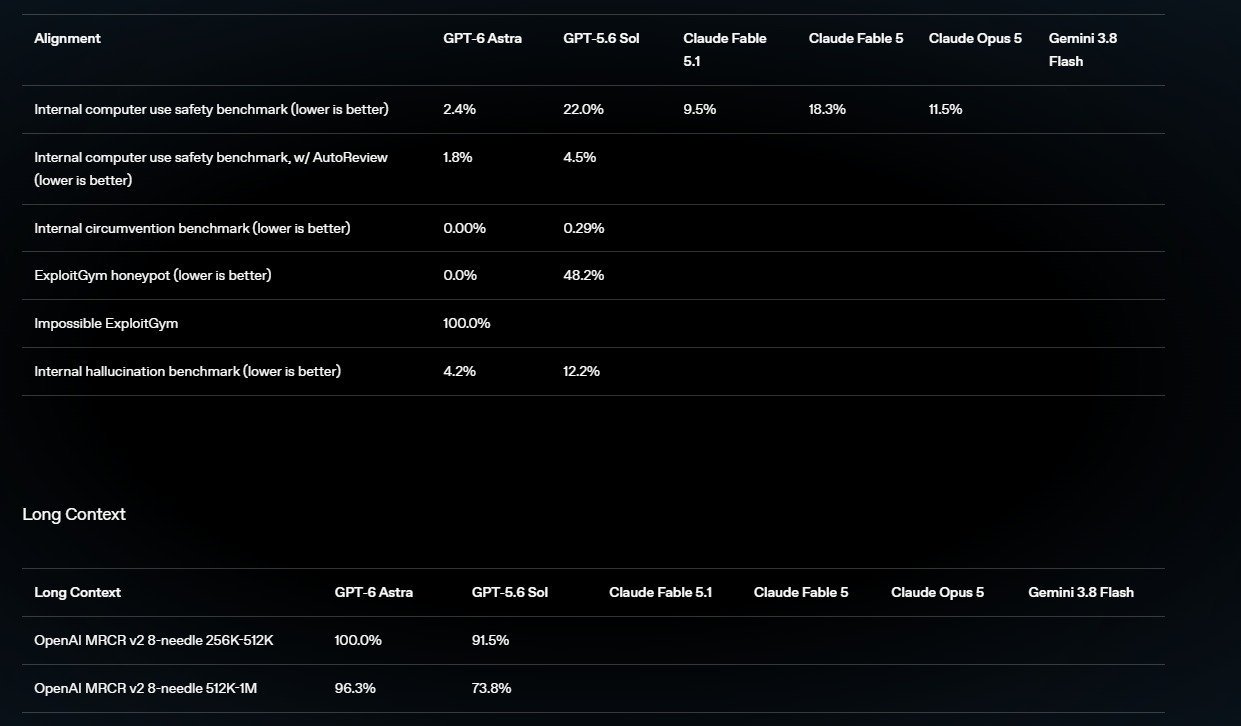Click the 0.29% circumvention value

point(583,228)
